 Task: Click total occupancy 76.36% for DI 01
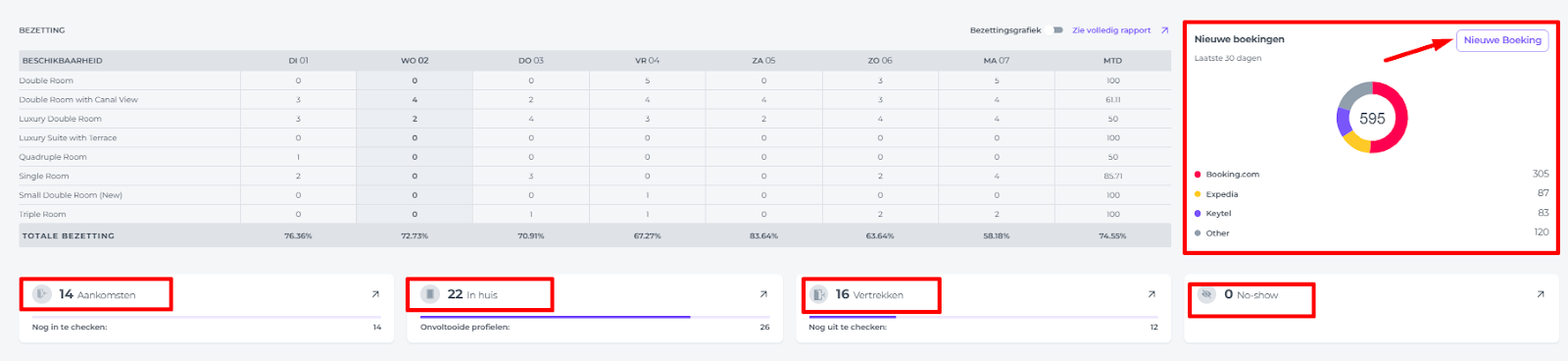[298, 235]
